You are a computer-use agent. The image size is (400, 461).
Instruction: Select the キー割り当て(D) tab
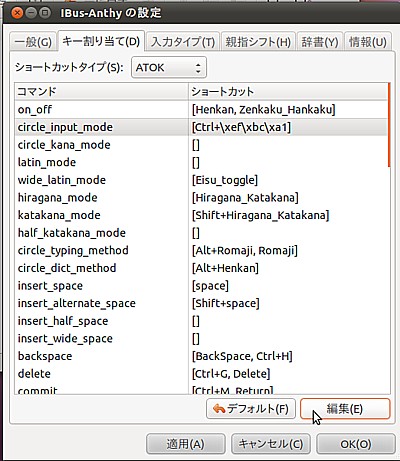click(101, 41)
